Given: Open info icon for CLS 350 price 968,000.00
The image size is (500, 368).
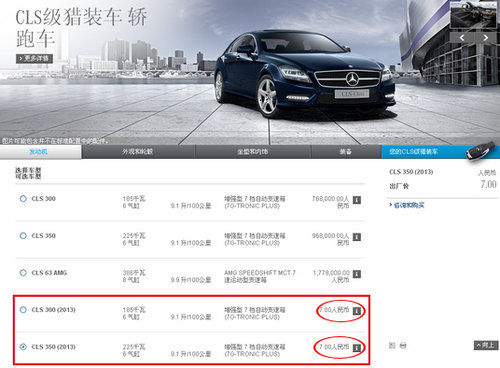Looking at the screenshot, I should 357,237.
